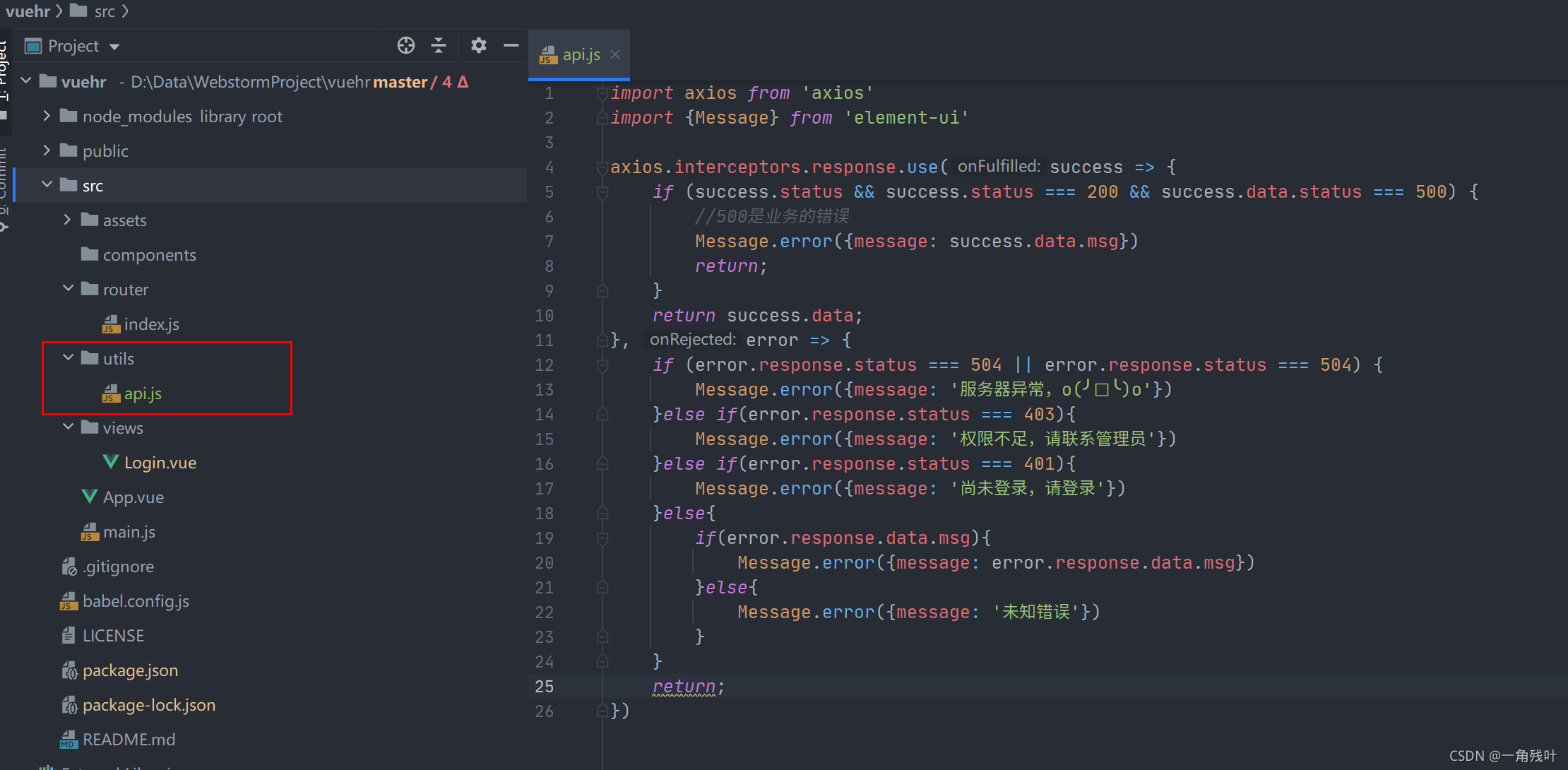Click the Collapse All icon in Project panel
1568x770 pixels.
(x=439, y=46)
